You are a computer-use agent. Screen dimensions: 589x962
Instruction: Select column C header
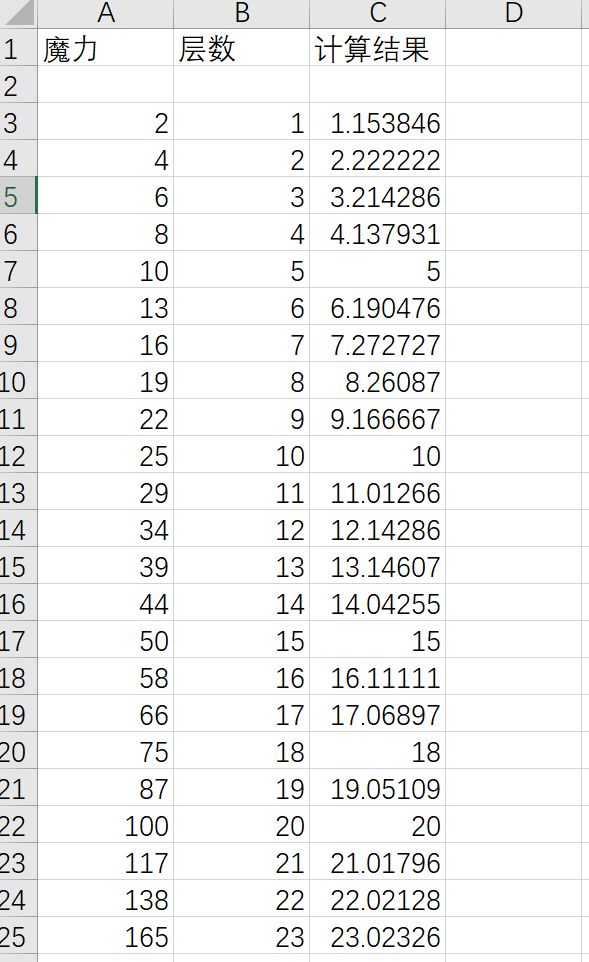tap(378, 13)
